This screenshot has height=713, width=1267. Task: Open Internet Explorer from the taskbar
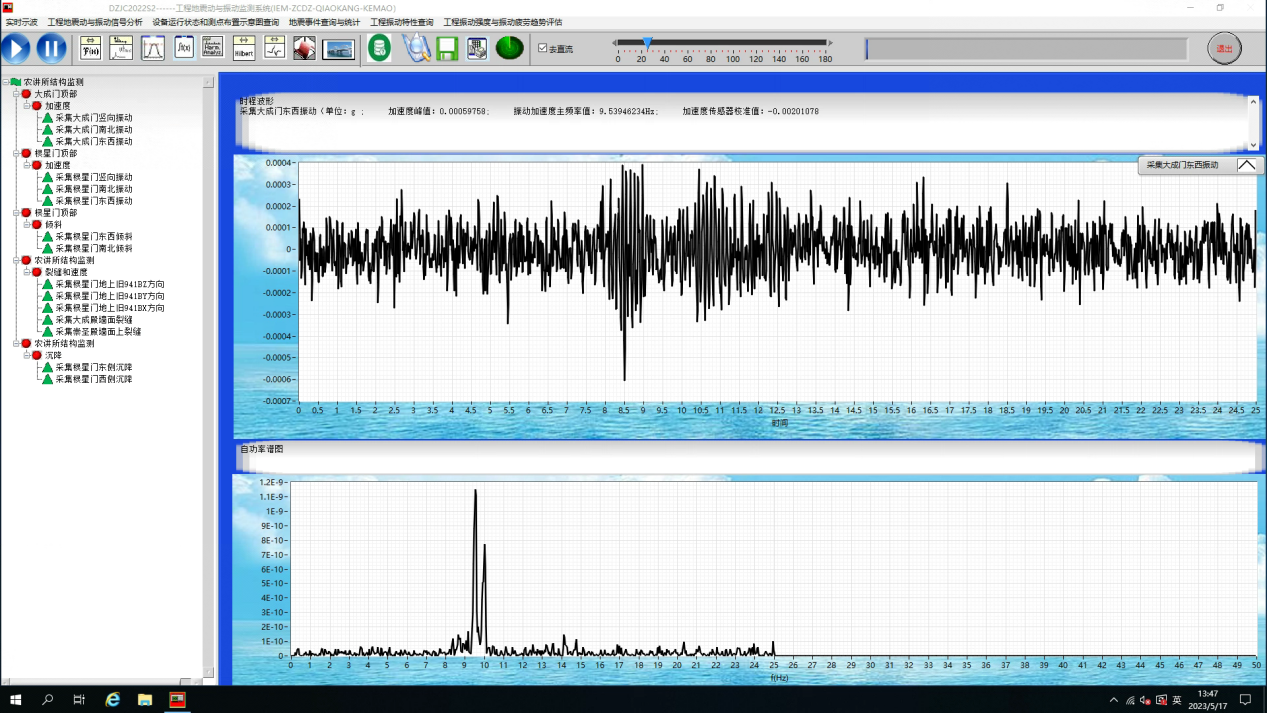coord(112,700)
